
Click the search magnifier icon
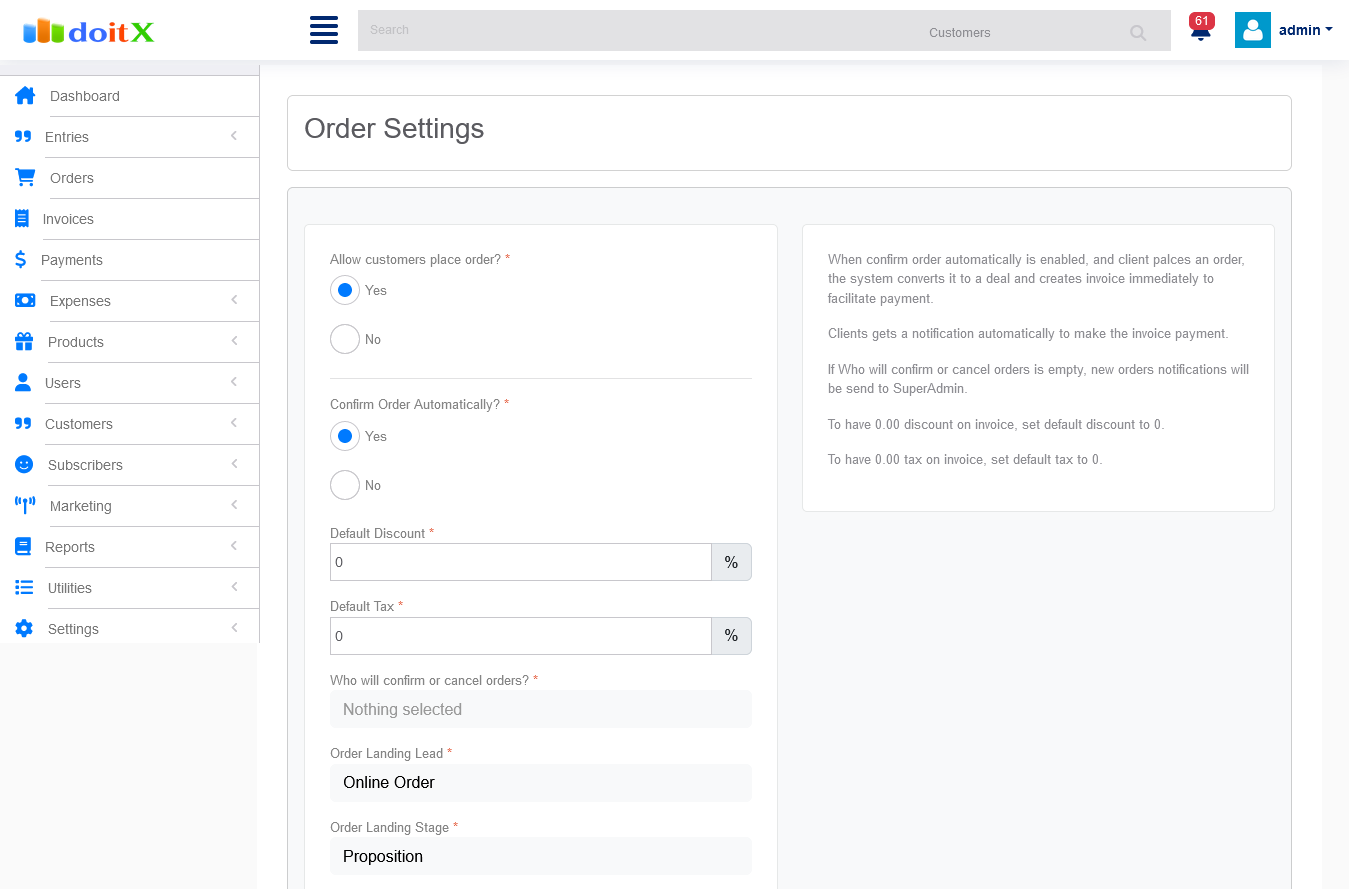click(x=1138, y=32)
